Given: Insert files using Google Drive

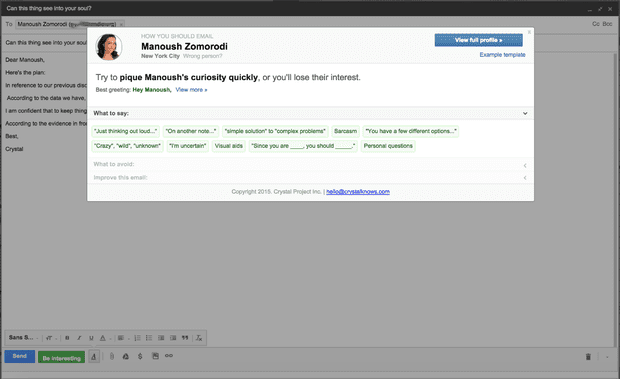Looking at the screenshot, I should 126,356.
